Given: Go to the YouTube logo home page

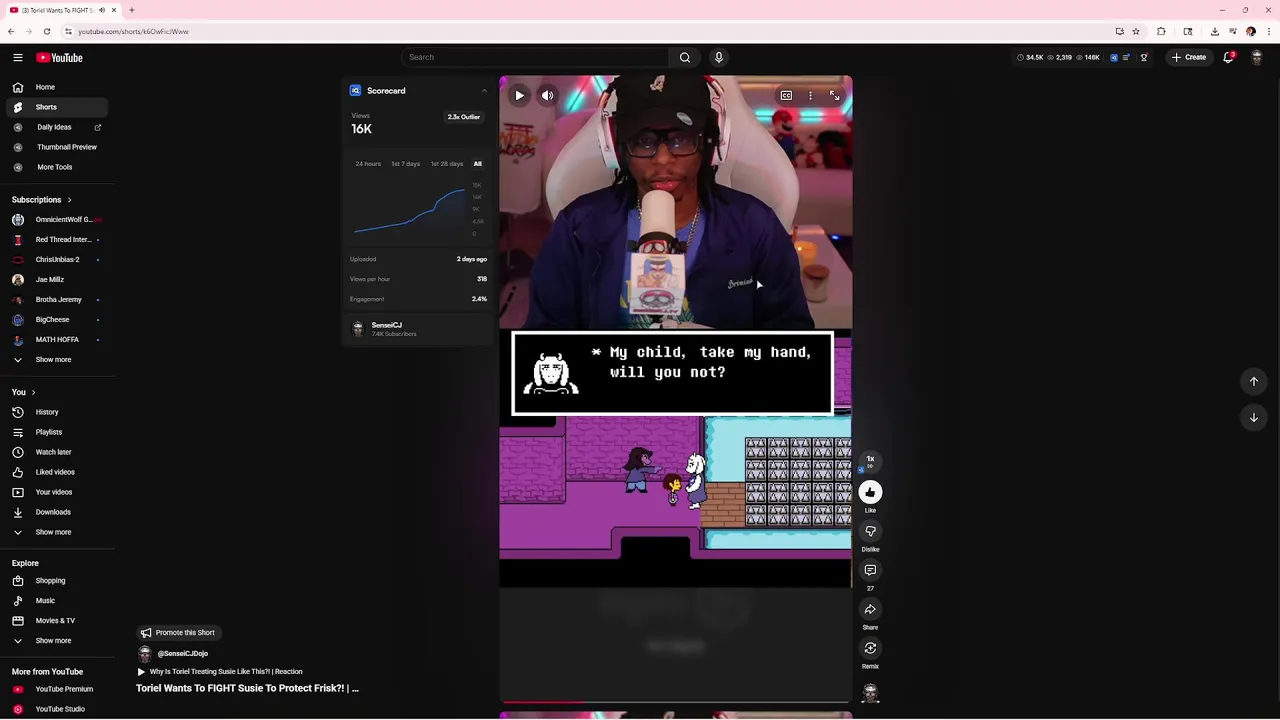Looking at the screenshot, I should point(60,58).
